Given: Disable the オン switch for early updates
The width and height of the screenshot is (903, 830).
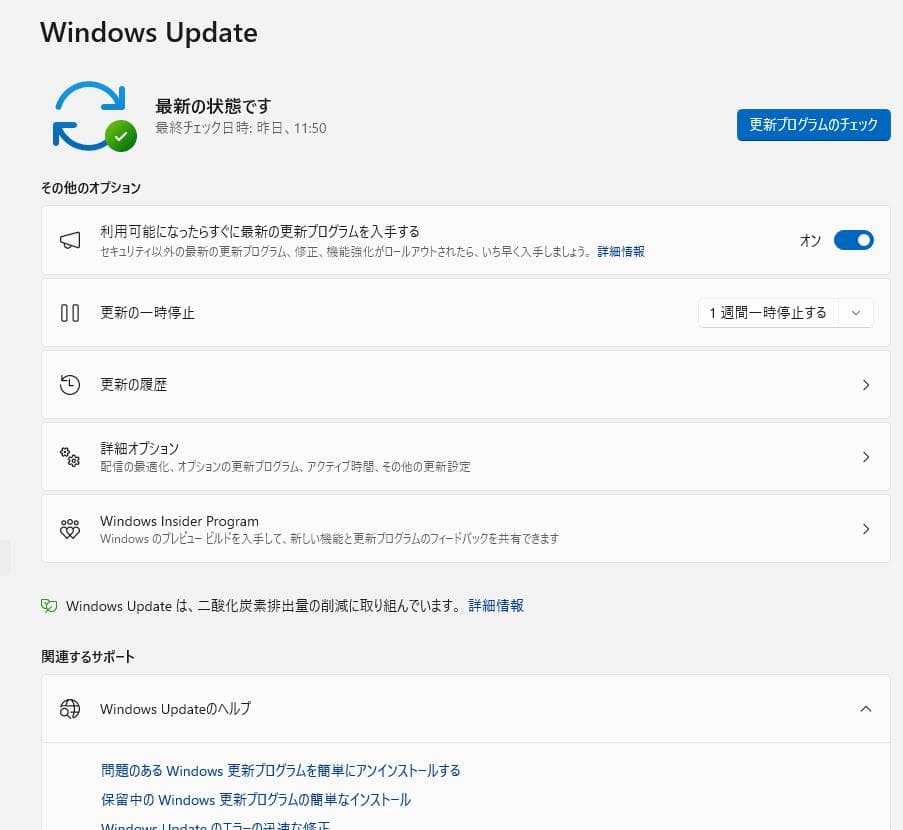Looking at the screenshot, I should point(853,240).
